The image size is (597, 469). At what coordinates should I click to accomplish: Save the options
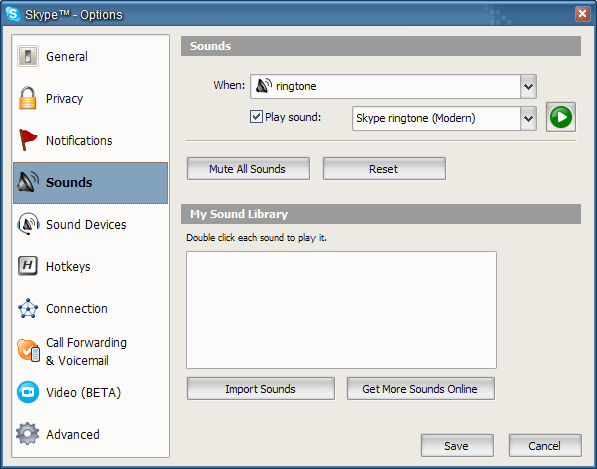point(457,445)
